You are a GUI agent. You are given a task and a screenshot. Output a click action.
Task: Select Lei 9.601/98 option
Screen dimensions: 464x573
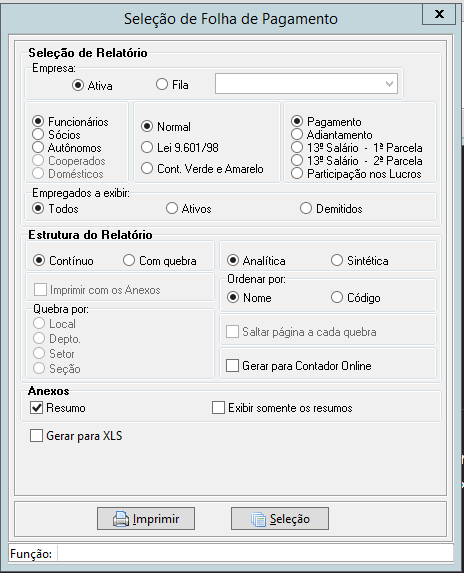point(147,147)
